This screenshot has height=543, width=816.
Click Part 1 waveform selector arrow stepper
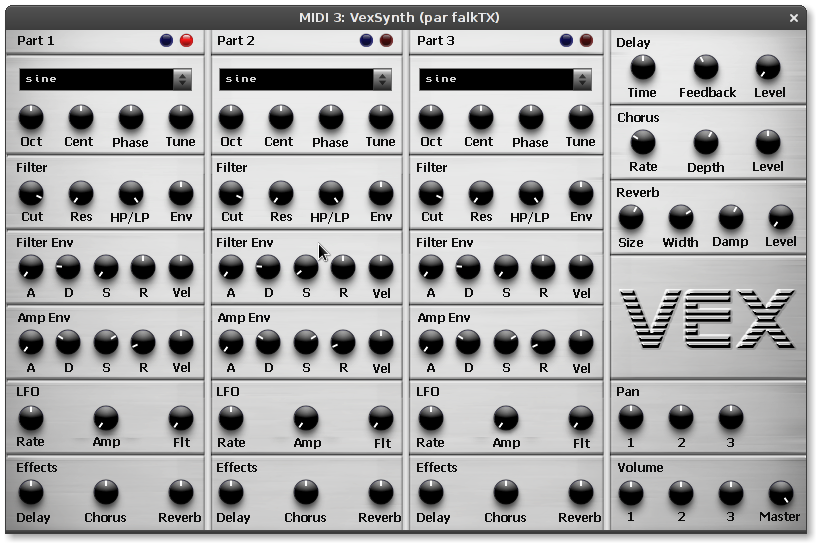(182, 79)
